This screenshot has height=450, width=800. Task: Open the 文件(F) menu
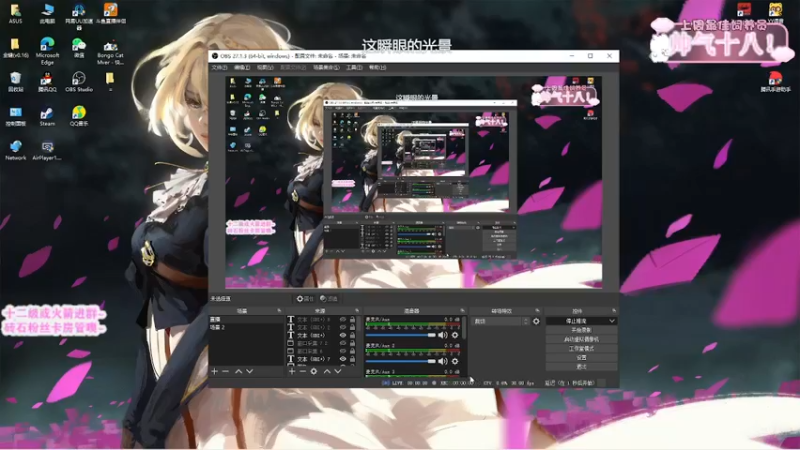tap(219, 67)
